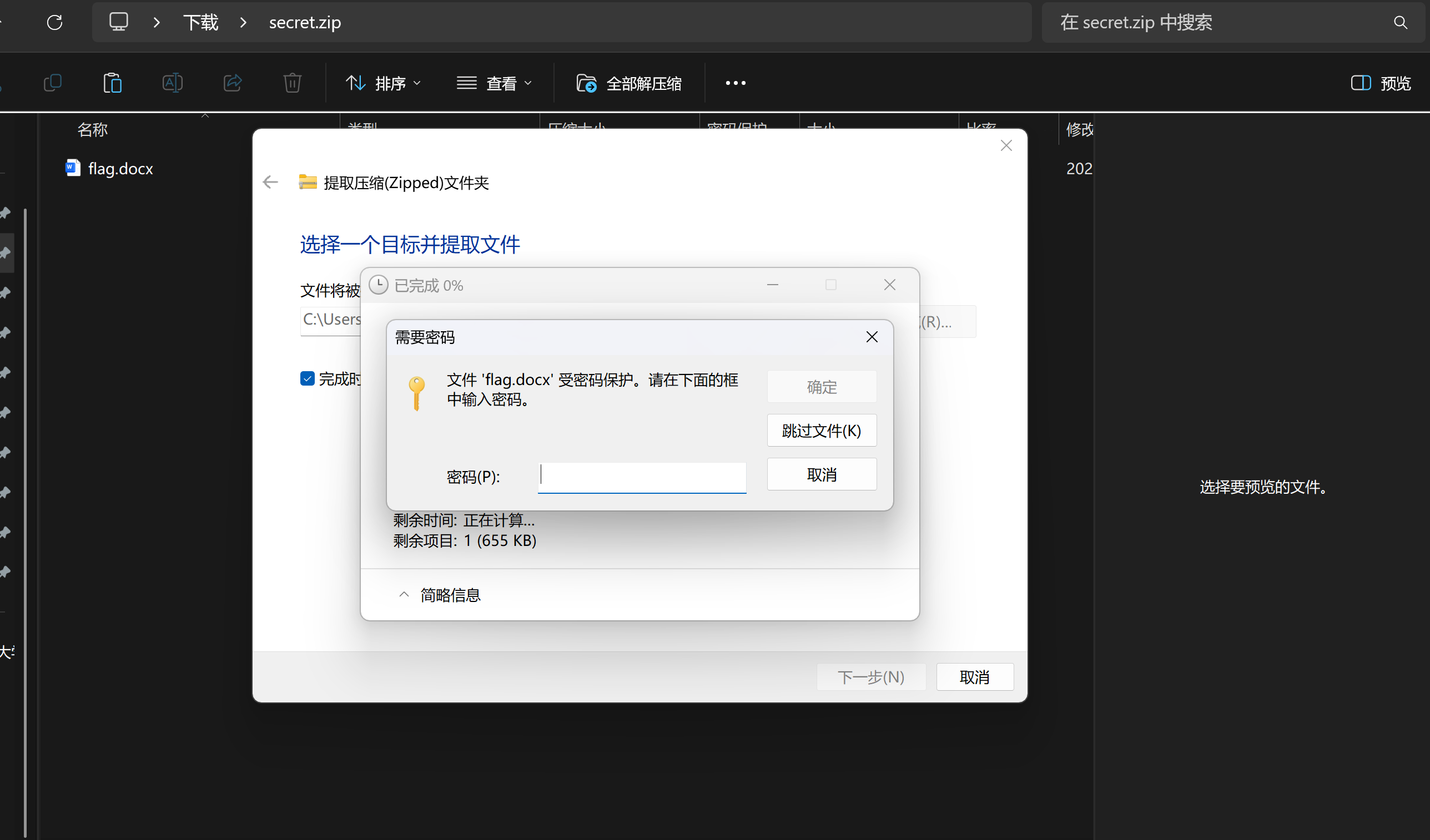Click the 修改 date column header
The width and height of the screenshot is (1430, 840).
point(1079,130)
